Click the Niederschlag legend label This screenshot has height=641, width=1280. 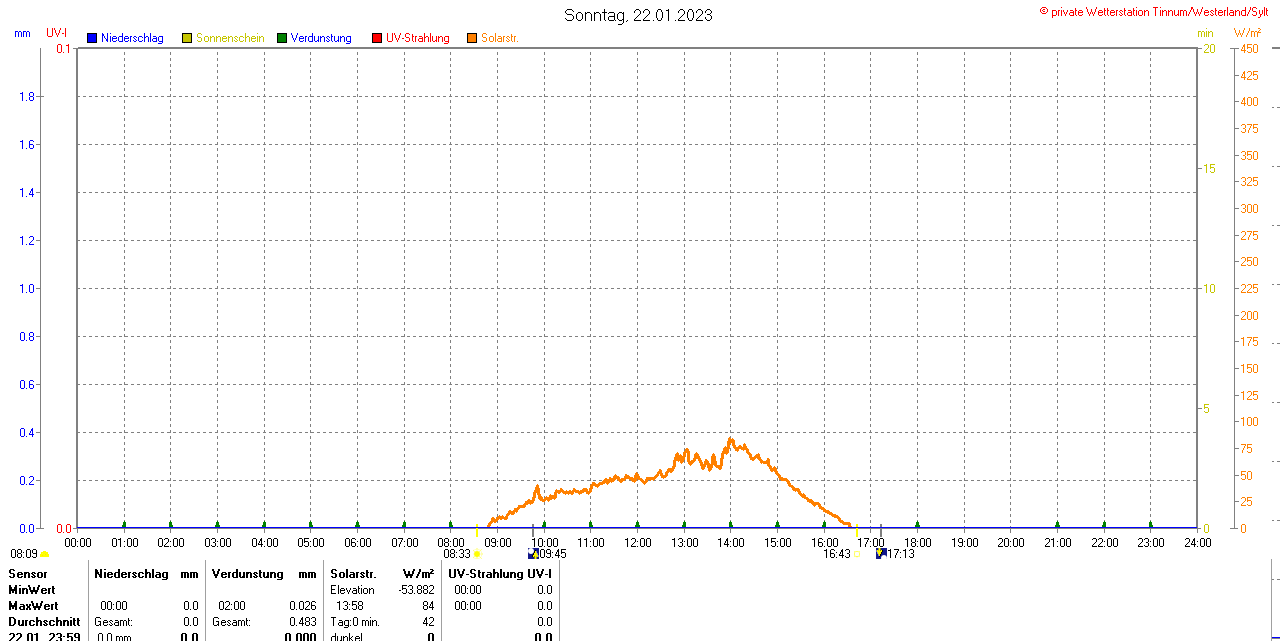132,38
